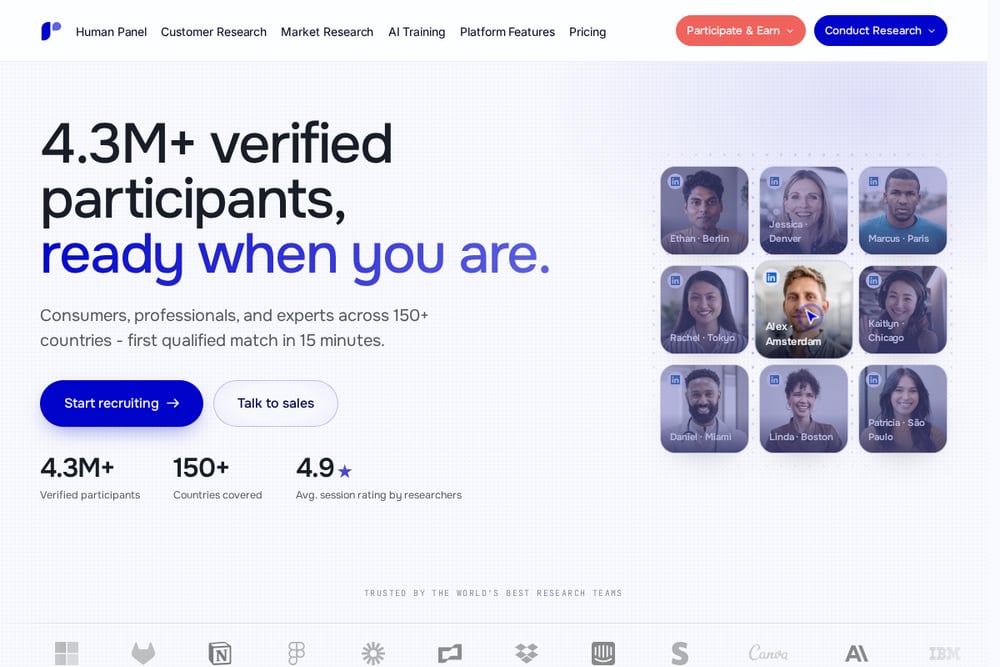
Task: Open the Market Research menu
Action: [327, 32]
